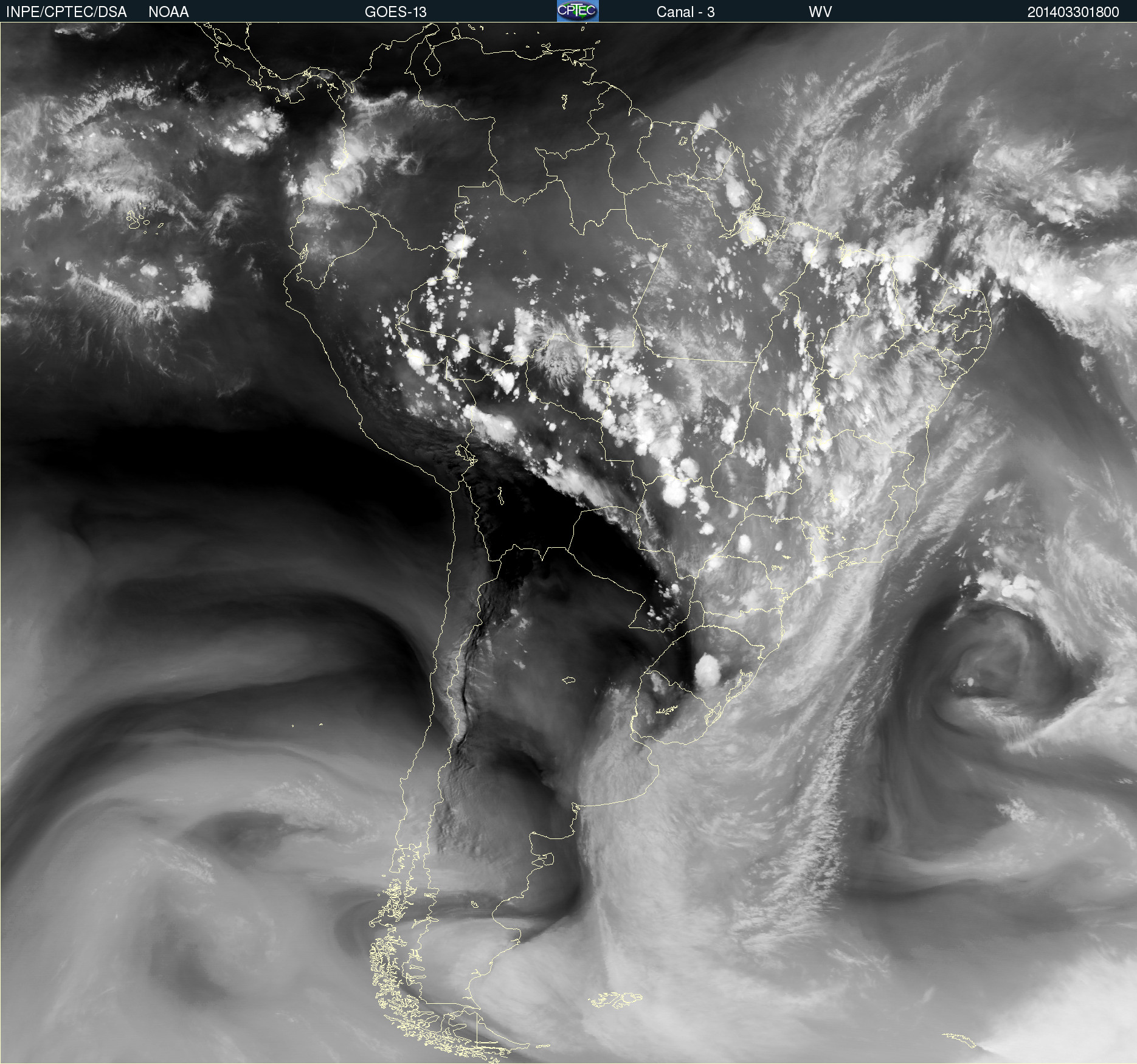
Task: Click the GOES-13 satellite label
Action: [395, 12]
